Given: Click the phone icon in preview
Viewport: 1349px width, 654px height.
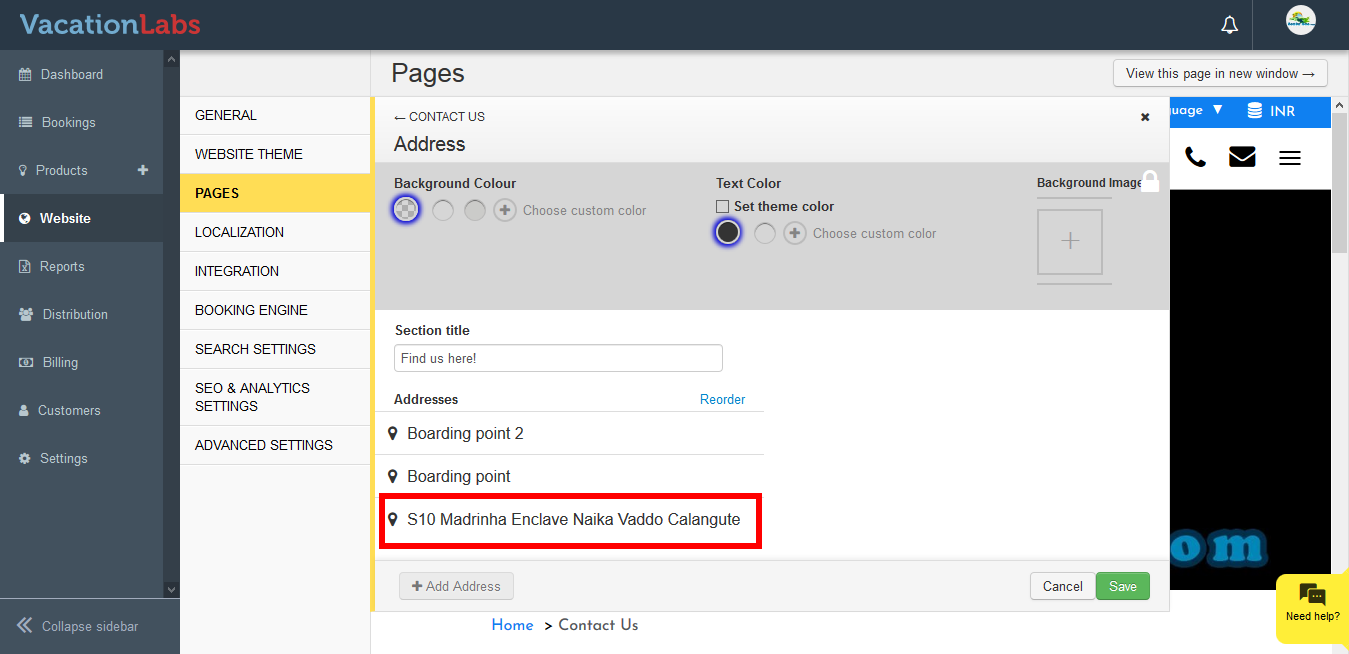Looking at the screenshot, I should [1195, 157].
